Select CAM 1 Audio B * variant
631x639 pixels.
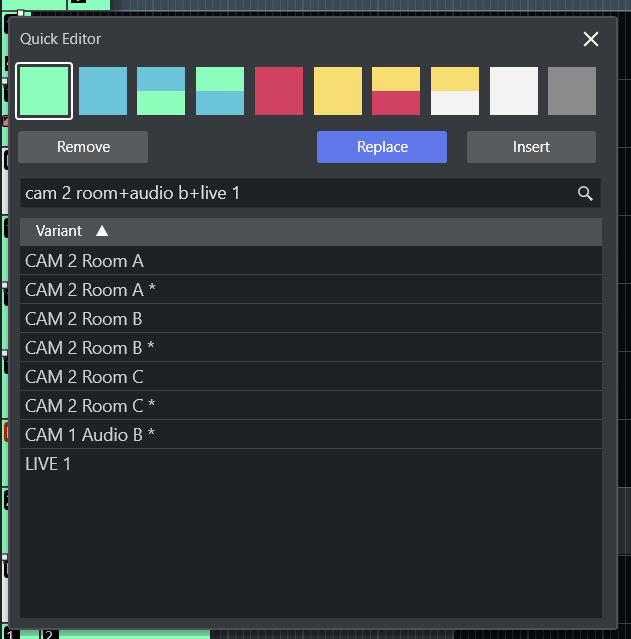tap(90, 435)
